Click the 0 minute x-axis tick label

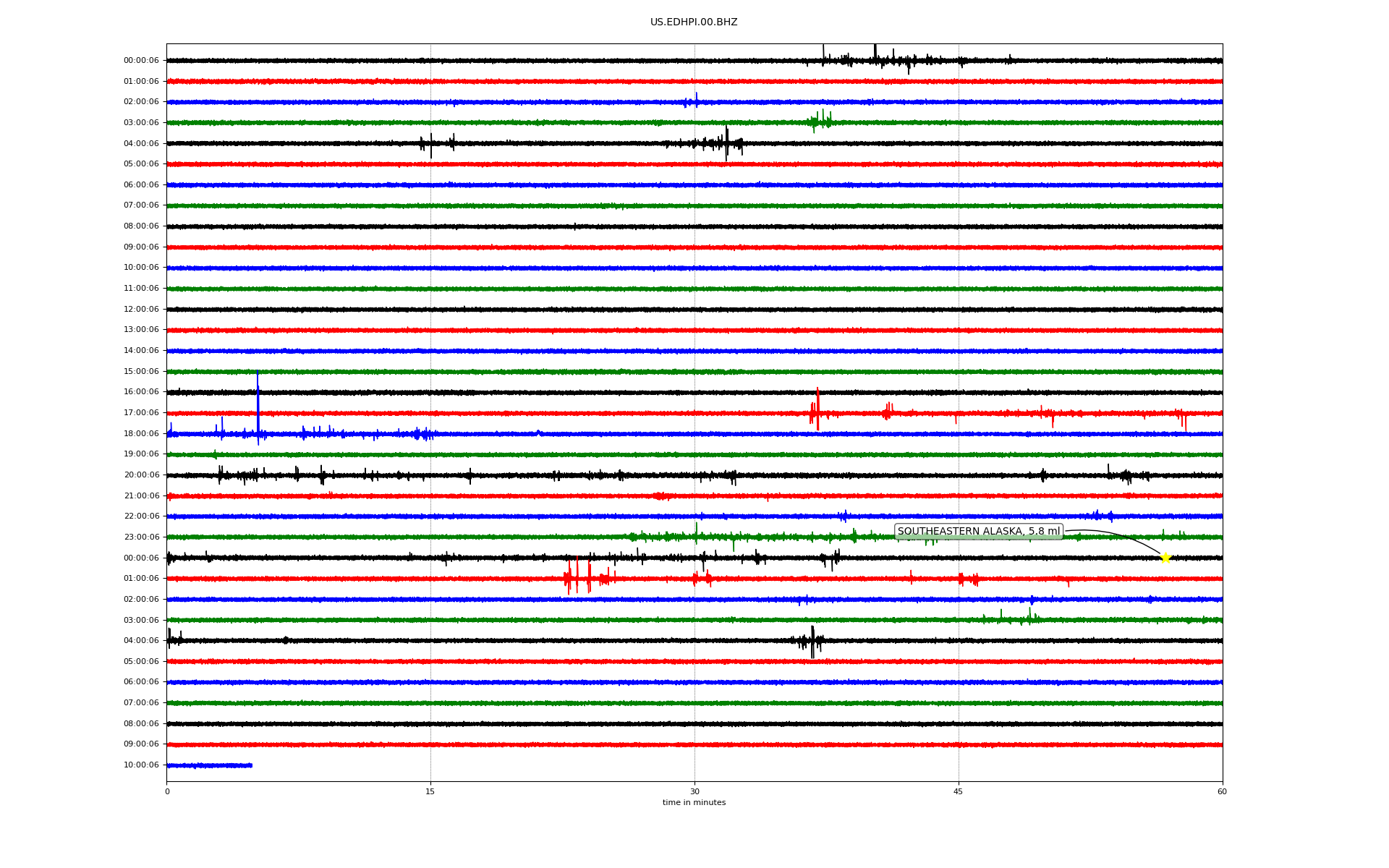(167, 791)
